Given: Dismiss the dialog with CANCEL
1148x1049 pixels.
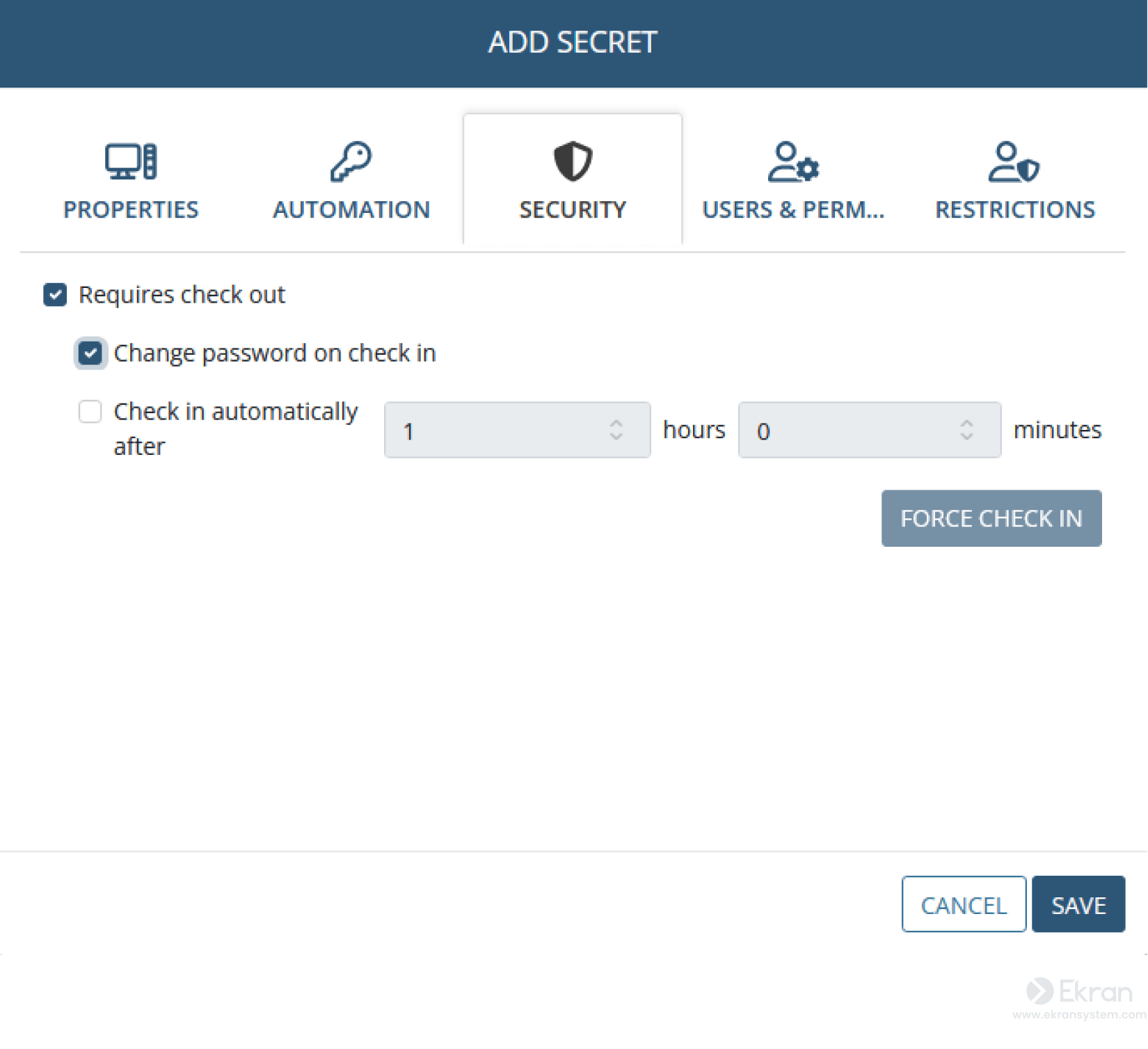Looking at the screenshot, I should [x=964, y=904].
